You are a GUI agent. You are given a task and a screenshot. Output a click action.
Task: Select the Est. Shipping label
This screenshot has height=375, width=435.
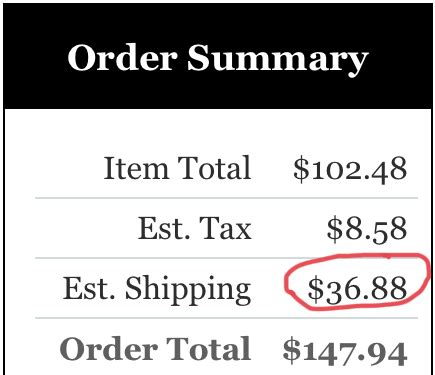point(157,290)
